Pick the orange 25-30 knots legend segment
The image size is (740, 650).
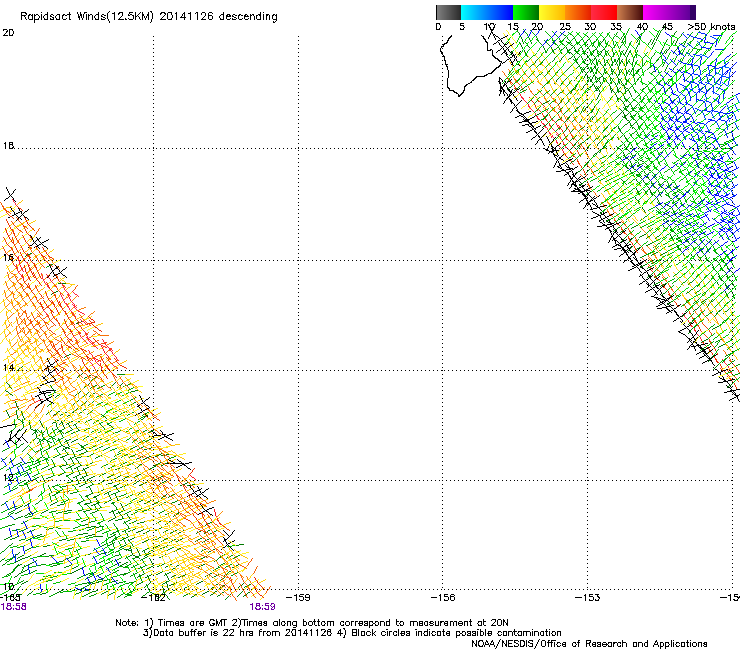coord(578,12)
